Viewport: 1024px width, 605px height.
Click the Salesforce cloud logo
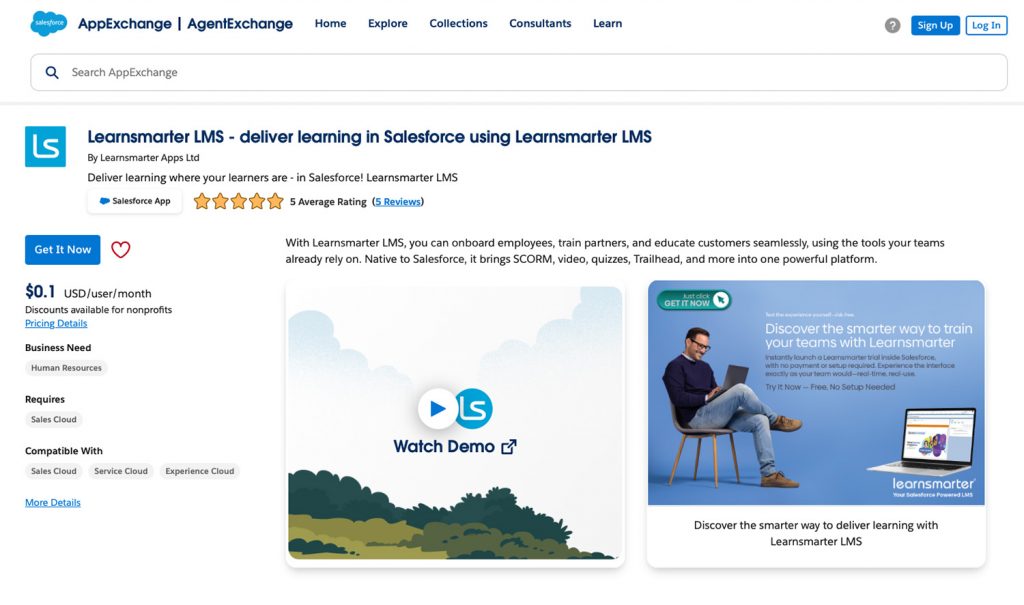48,24
